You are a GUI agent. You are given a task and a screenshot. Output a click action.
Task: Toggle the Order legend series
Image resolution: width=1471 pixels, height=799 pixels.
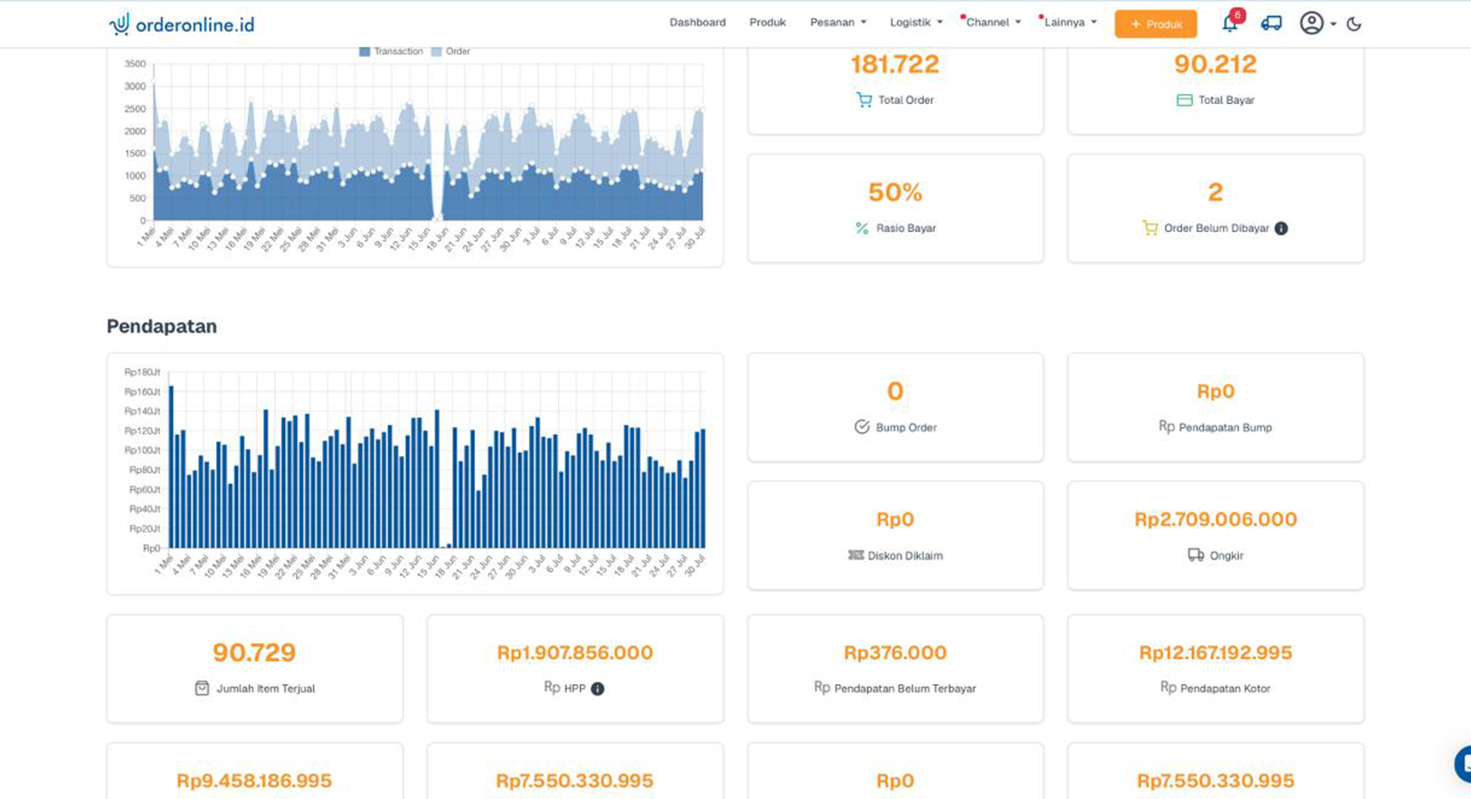point(451,51)
